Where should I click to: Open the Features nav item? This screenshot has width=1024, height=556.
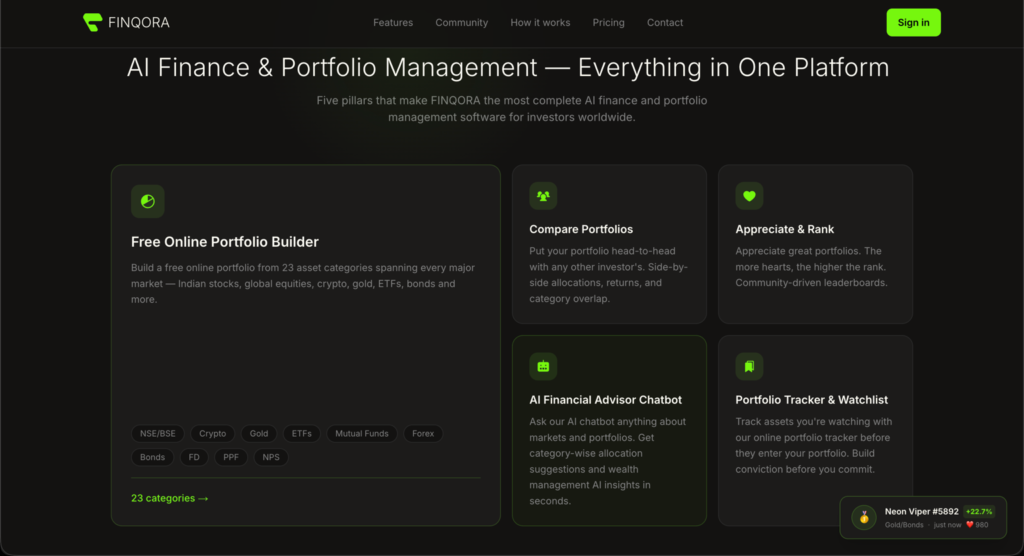click(x=393, y=22)
